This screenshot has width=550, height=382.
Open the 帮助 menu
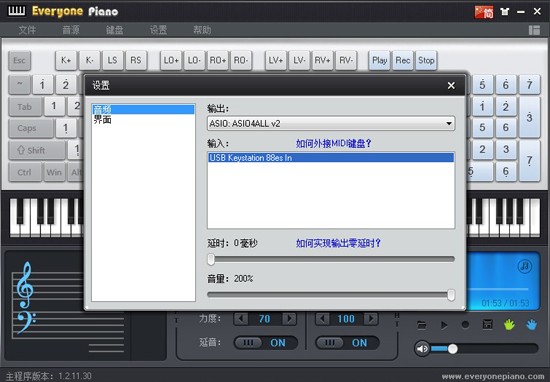tap(202, 30)
